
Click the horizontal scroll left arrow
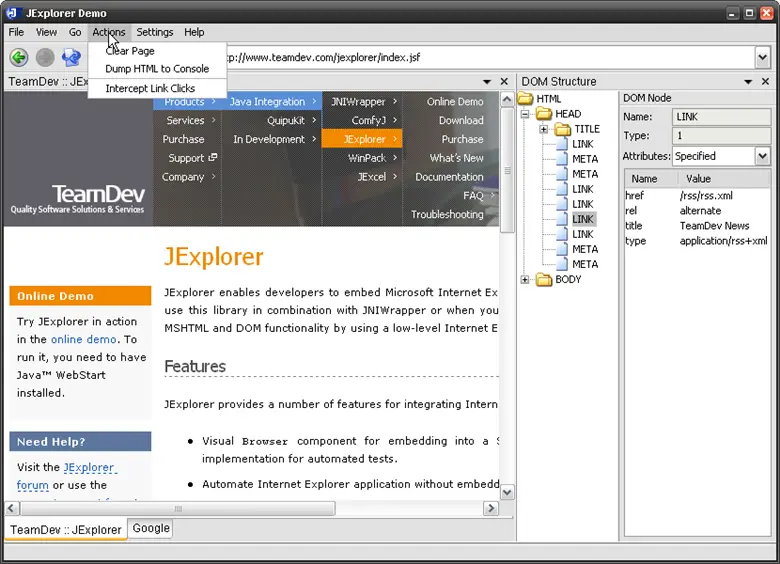(12, 508)
